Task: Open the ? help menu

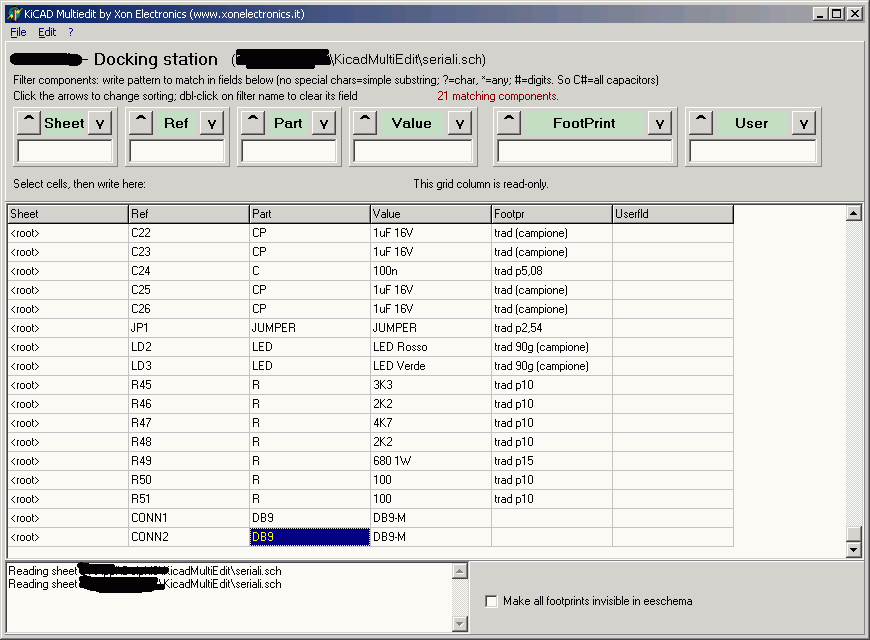Action: pyautogui.click(x=71, y=32)
